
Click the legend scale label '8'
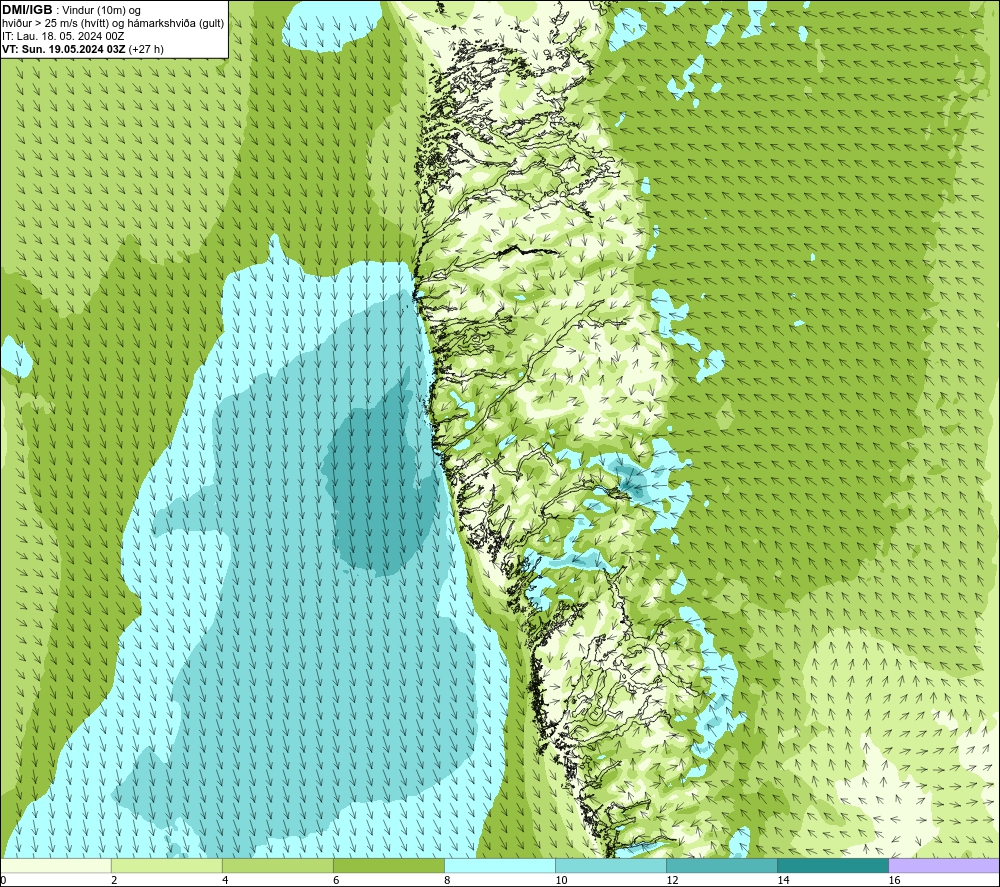click(x=447, y=881)
